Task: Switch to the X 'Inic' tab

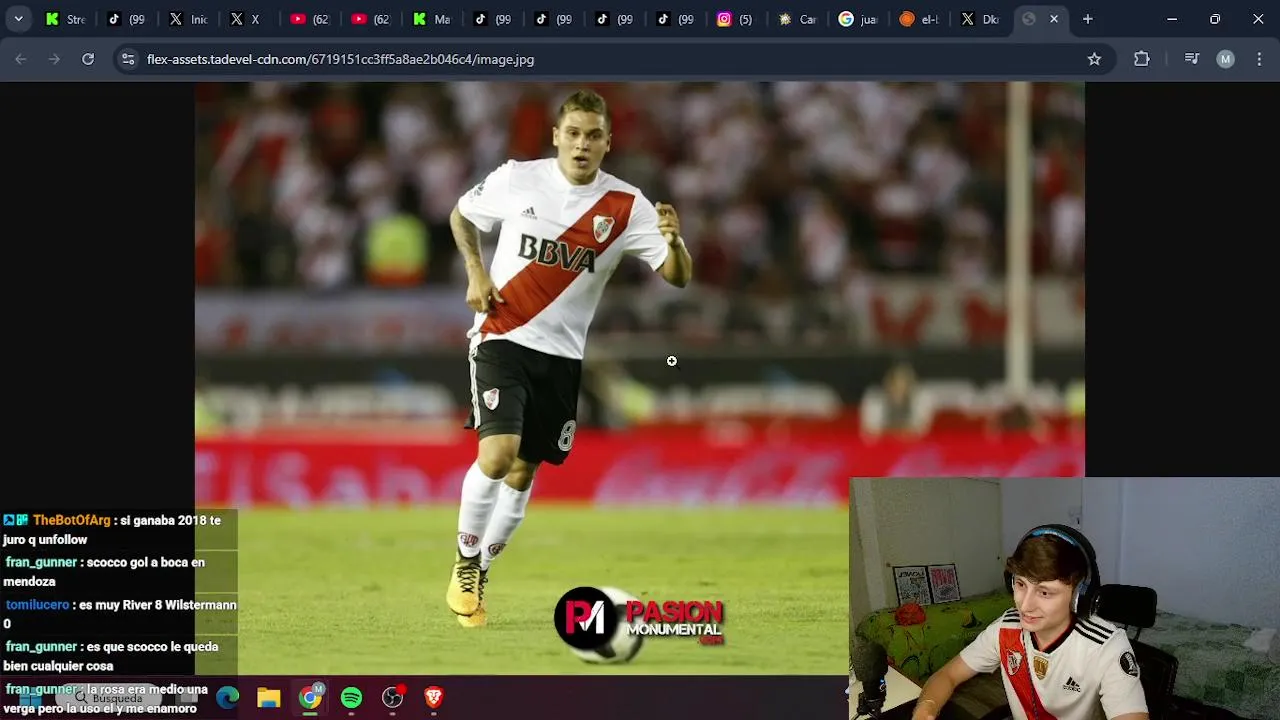Action: (x=188, y=19)
